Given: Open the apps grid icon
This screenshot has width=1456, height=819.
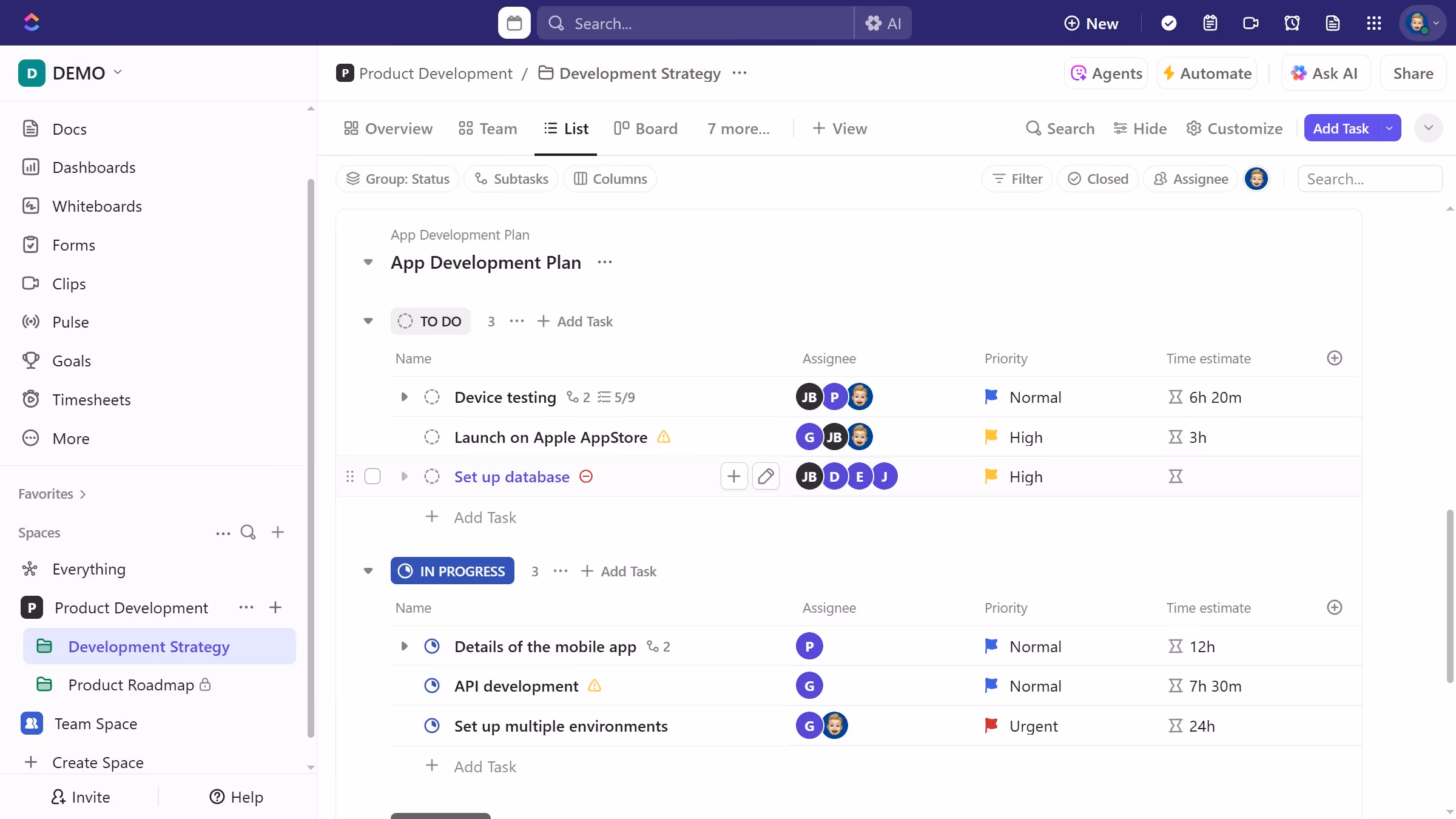Looking at the screenshot, I should [1374, 23].
